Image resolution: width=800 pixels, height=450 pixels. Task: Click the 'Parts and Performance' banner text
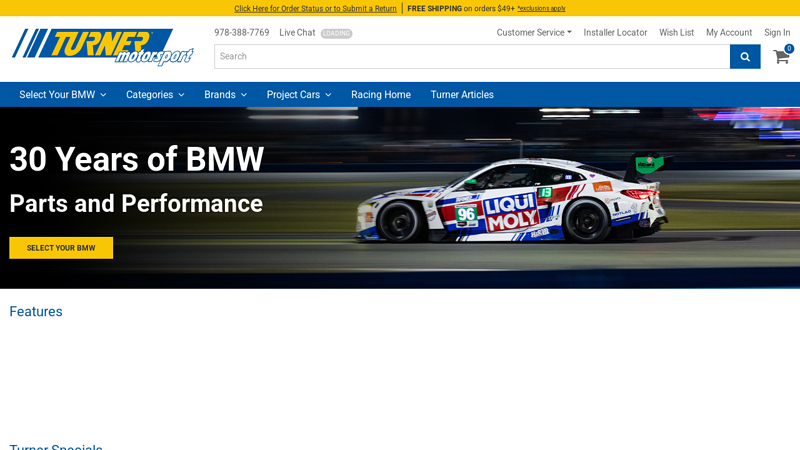tap(136, 204)
